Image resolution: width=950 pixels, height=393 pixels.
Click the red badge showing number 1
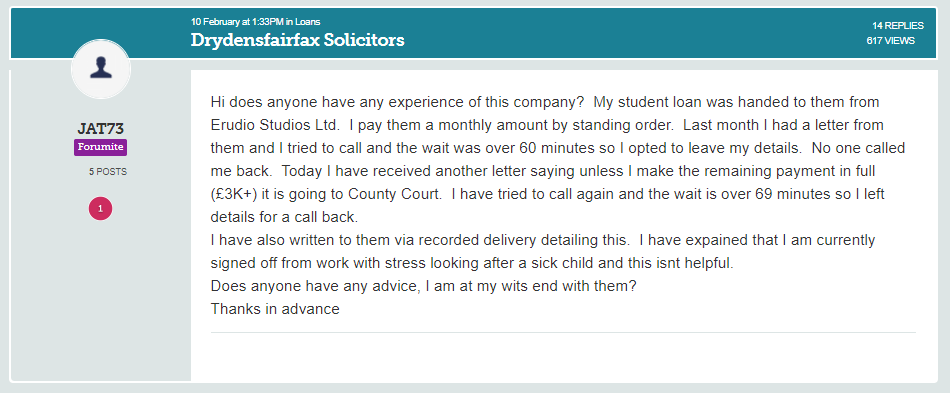coord(101,209)
